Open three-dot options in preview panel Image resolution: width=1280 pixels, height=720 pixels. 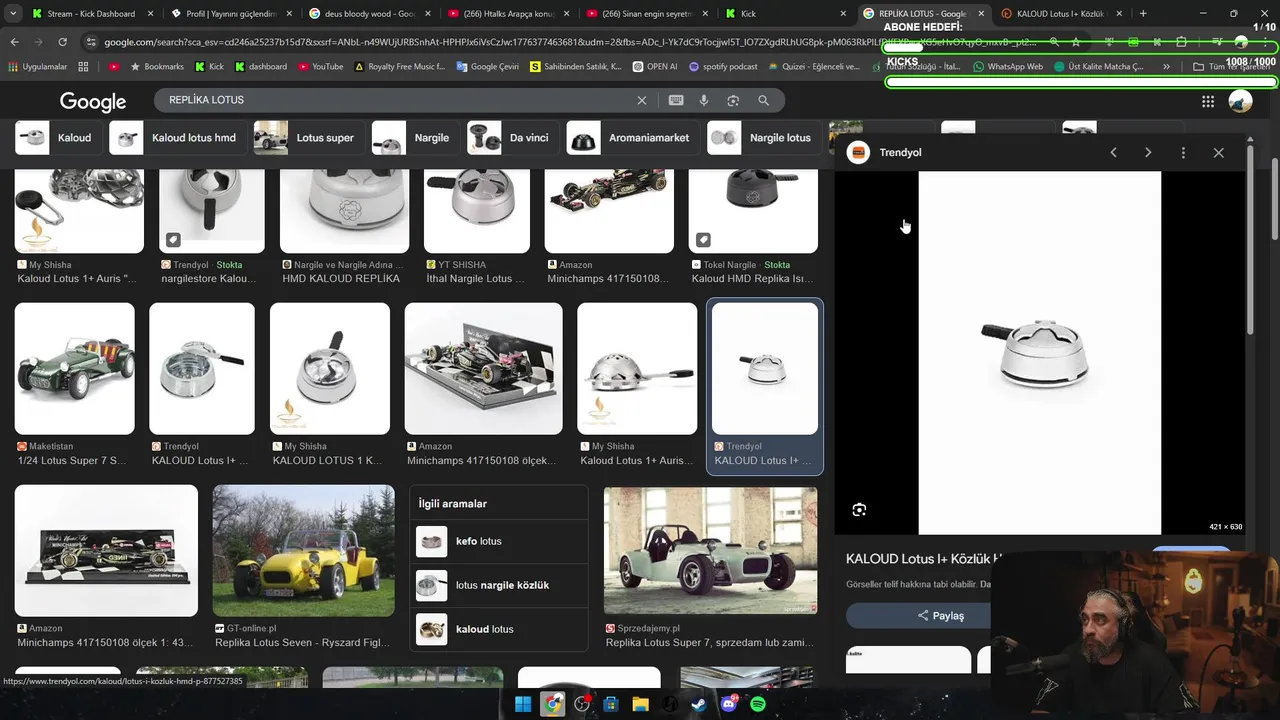1183,153
